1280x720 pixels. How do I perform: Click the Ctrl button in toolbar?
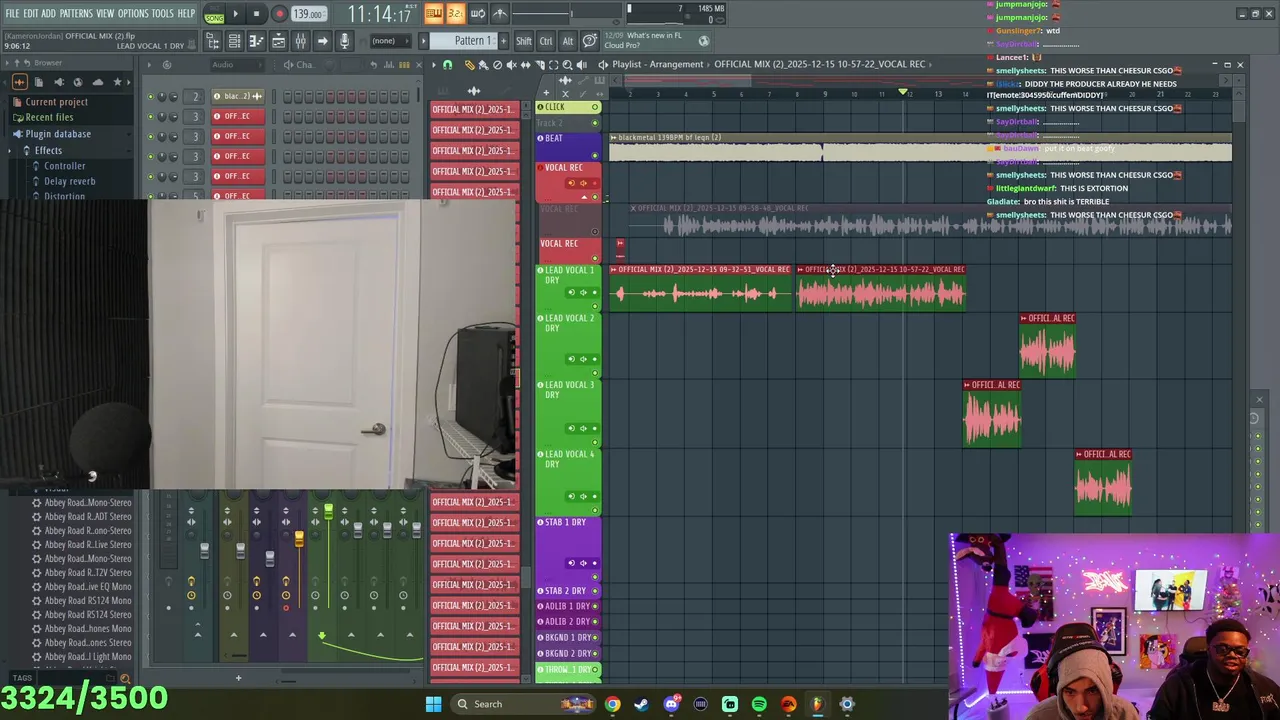(546, 41)
